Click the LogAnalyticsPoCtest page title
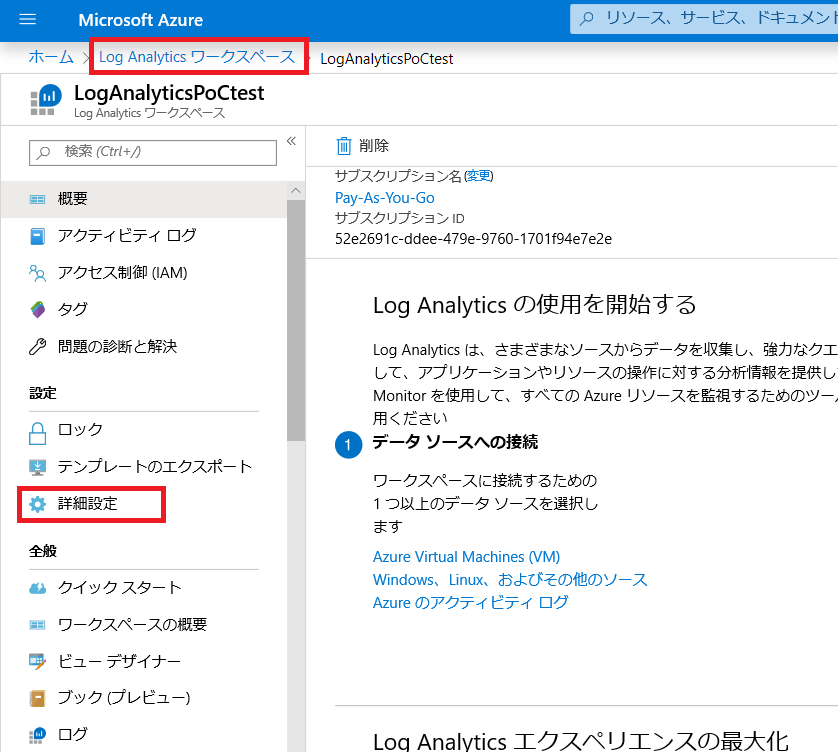The height and width of the screenshot is (752, 838). click(x=169, y=93)
